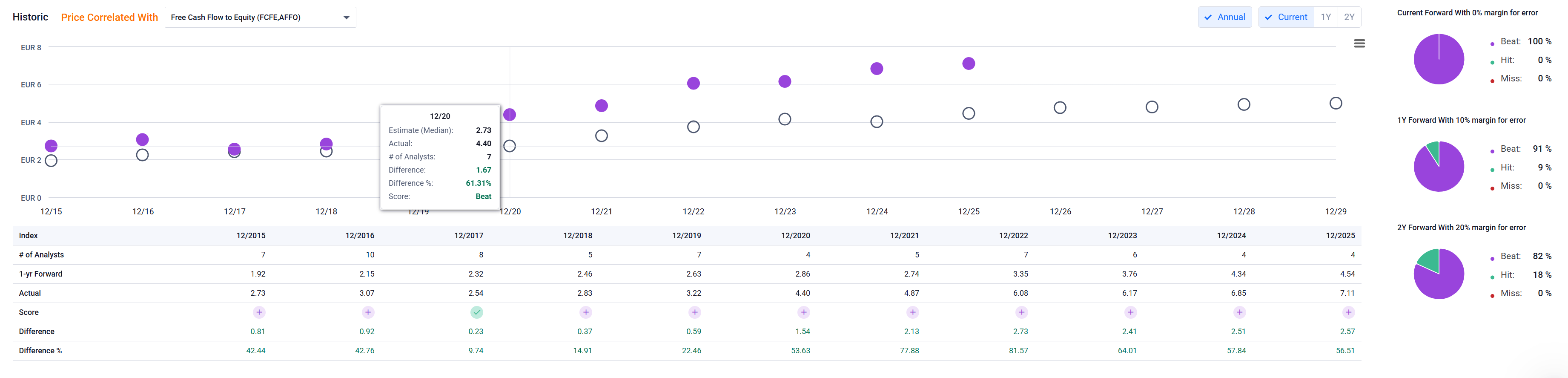1568x378 pixels.
Task: Click the green Score checkmark for 12/2017
Action: point(477,312)
